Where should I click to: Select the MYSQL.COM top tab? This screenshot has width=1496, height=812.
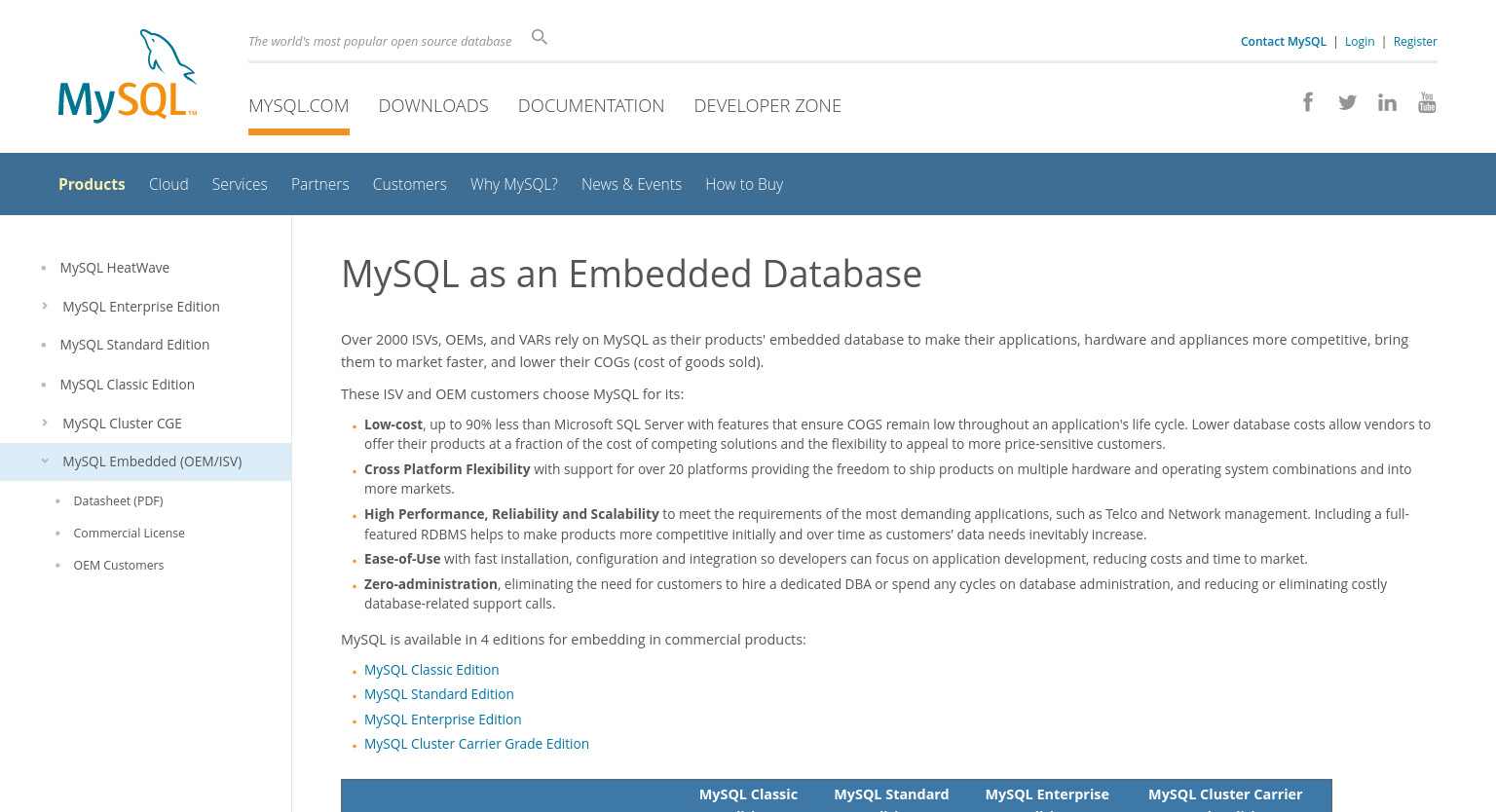coord(299,105)
